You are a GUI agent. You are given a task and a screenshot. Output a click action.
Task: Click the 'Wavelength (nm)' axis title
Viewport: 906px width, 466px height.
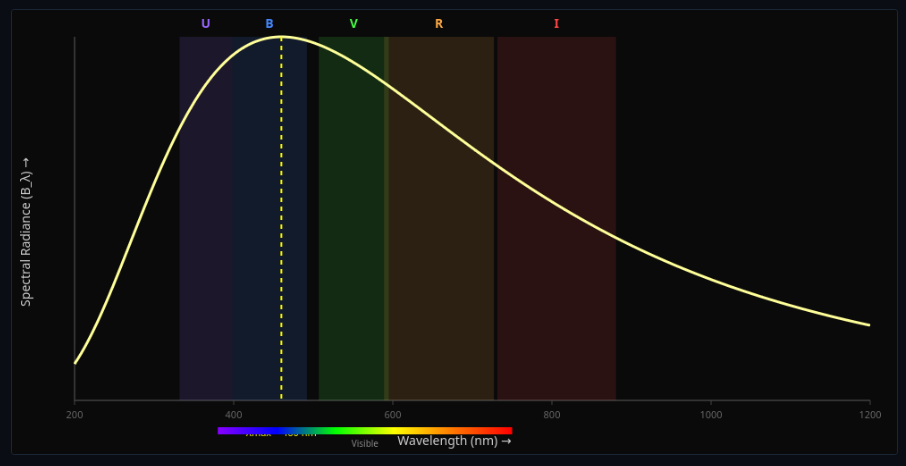[x=454, y=440]
